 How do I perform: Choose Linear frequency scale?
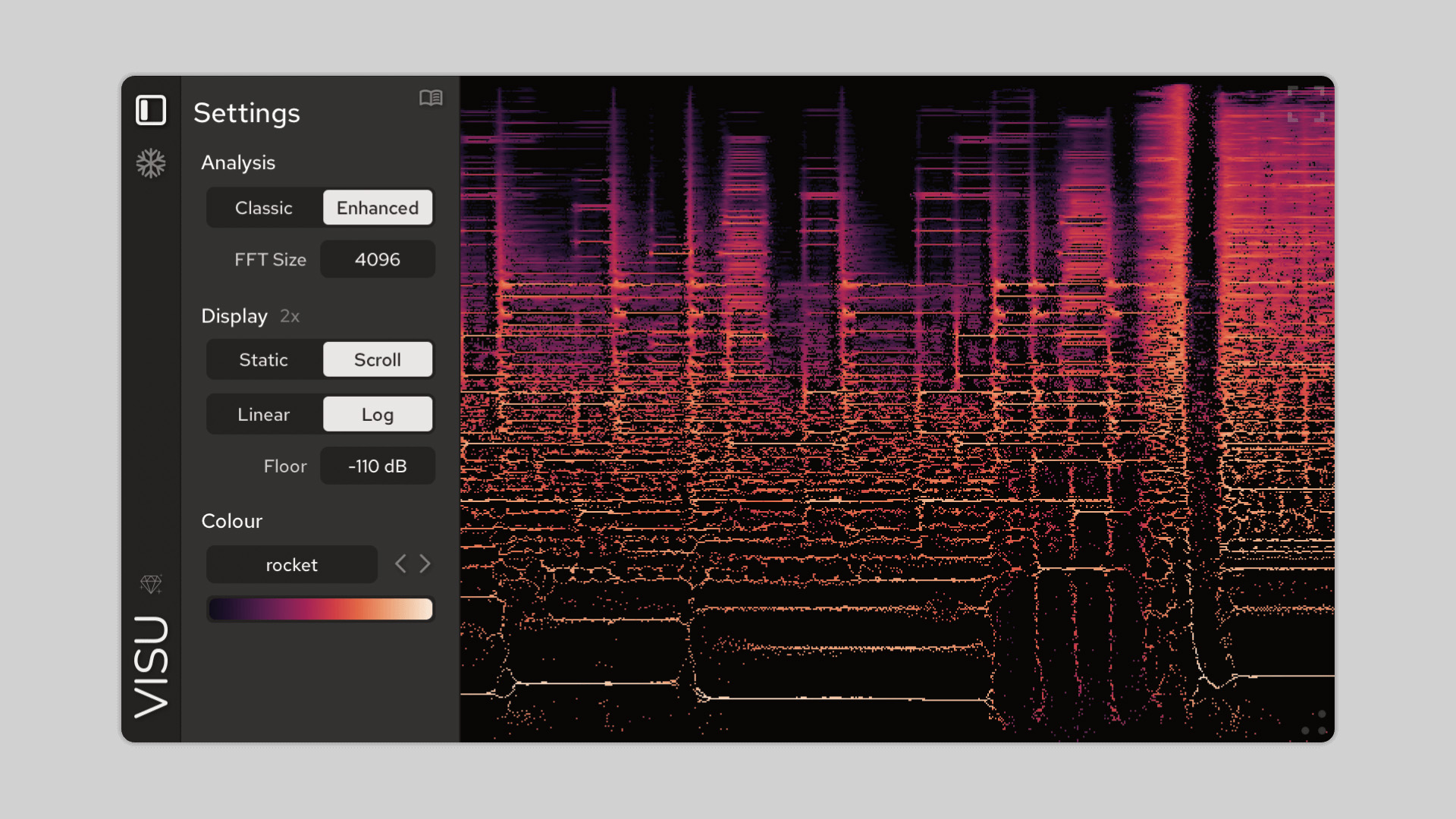click(264, 414)
